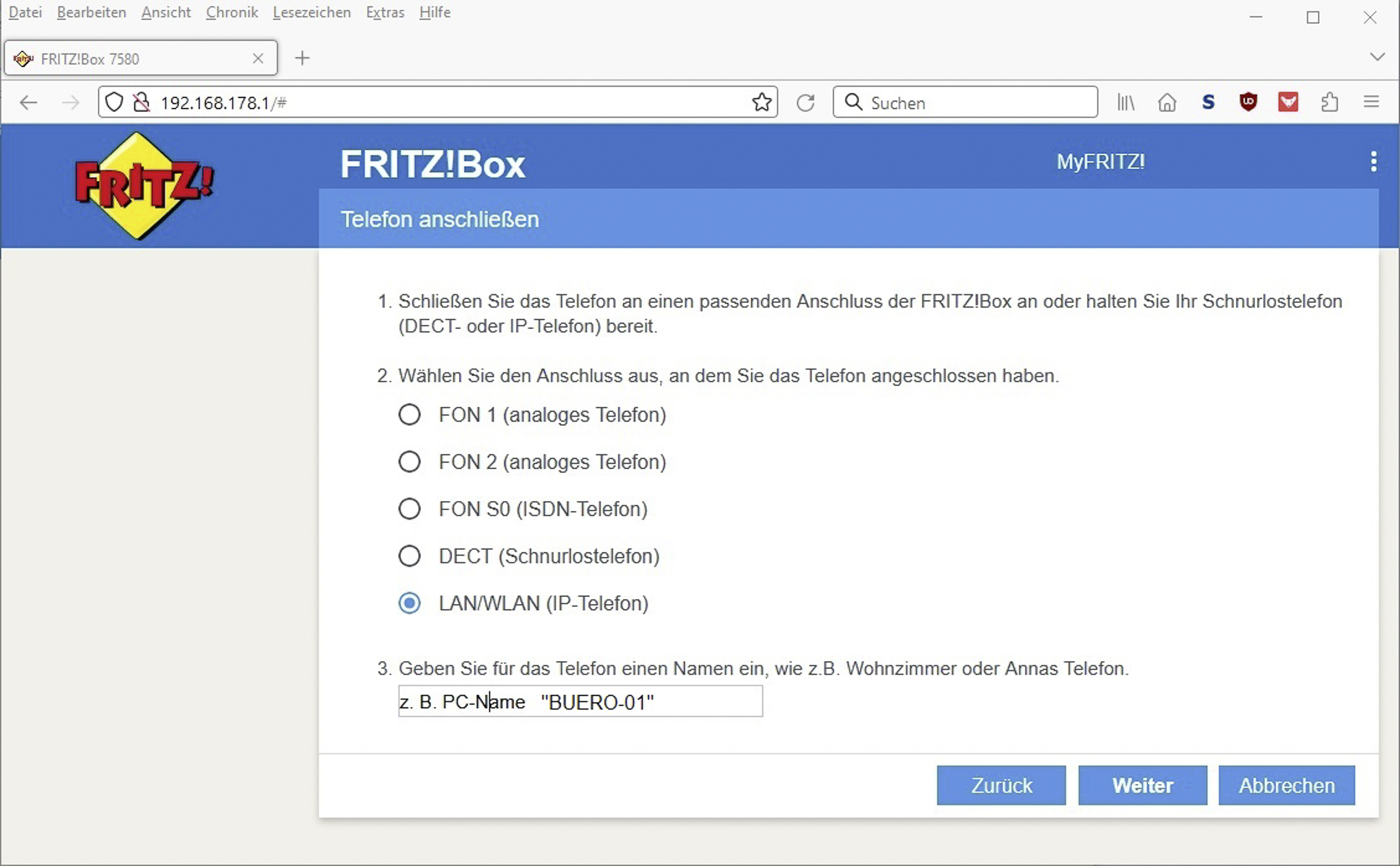
Task: Open the Lesezeichen menu
Action: pos(311,12)
